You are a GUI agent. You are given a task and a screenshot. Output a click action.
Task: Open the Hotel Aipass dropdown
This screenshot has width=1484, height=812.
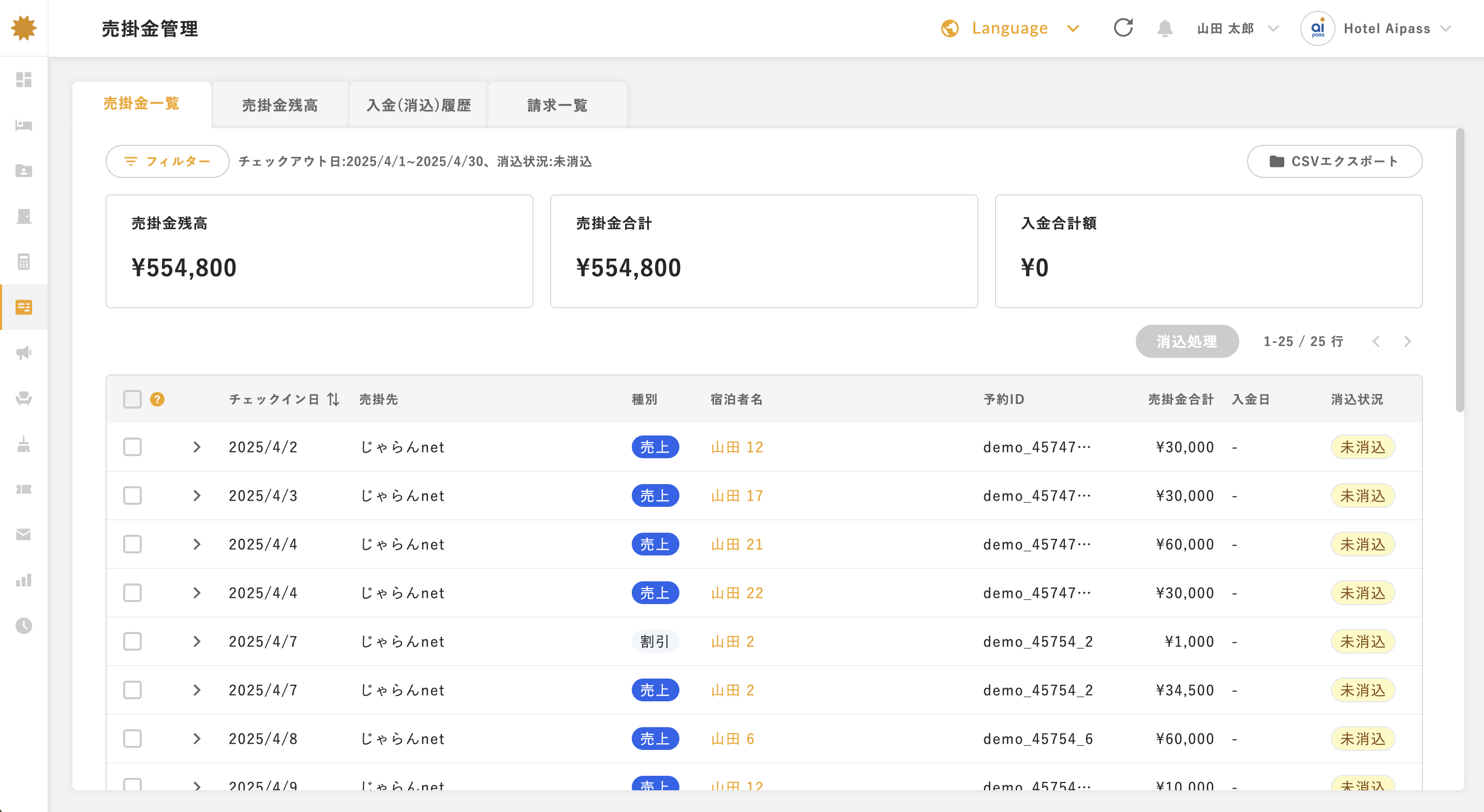(x=1397, y=28)
